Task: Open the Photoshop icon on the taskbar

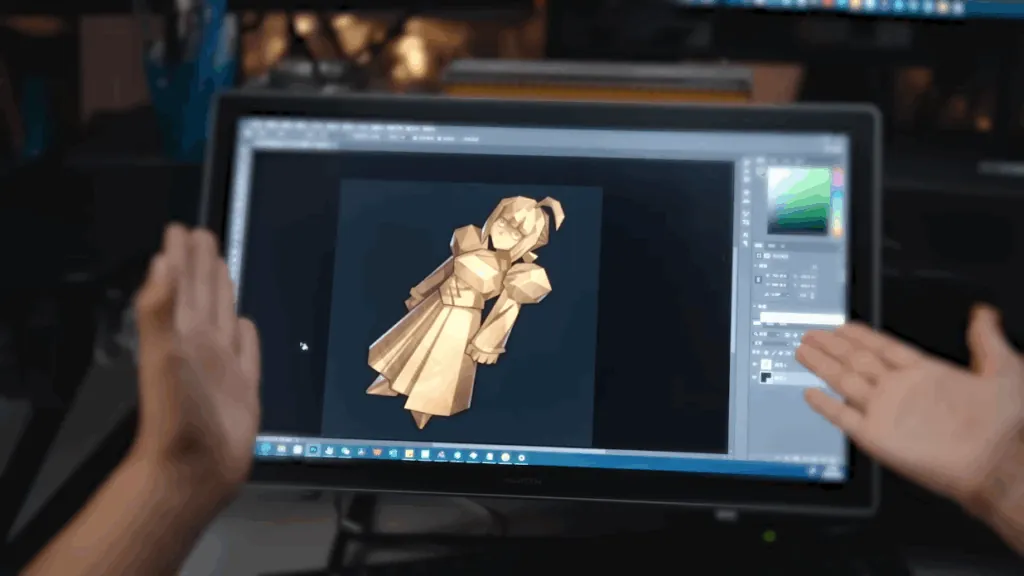Action: (x=313, y=450)
